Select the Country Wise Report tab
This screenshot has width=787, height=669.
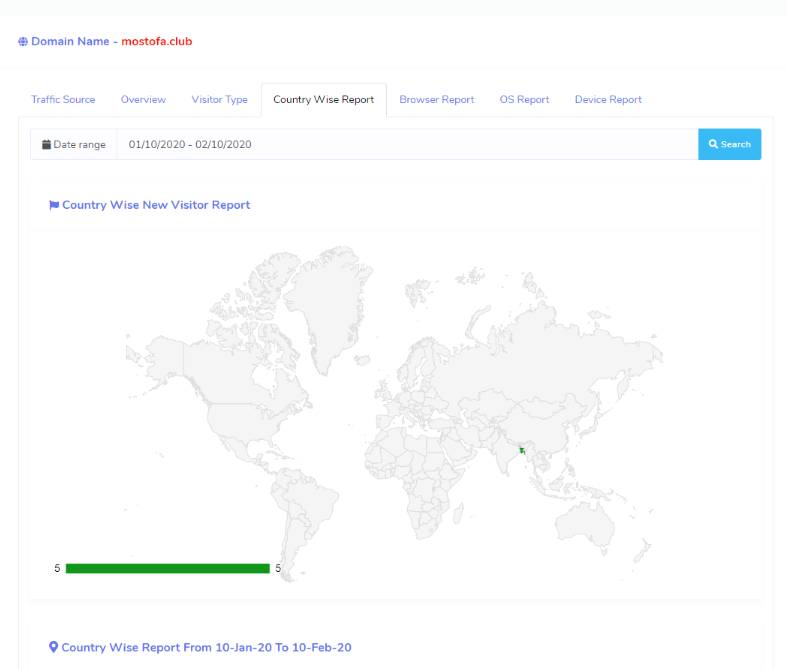tap(323, 100)
